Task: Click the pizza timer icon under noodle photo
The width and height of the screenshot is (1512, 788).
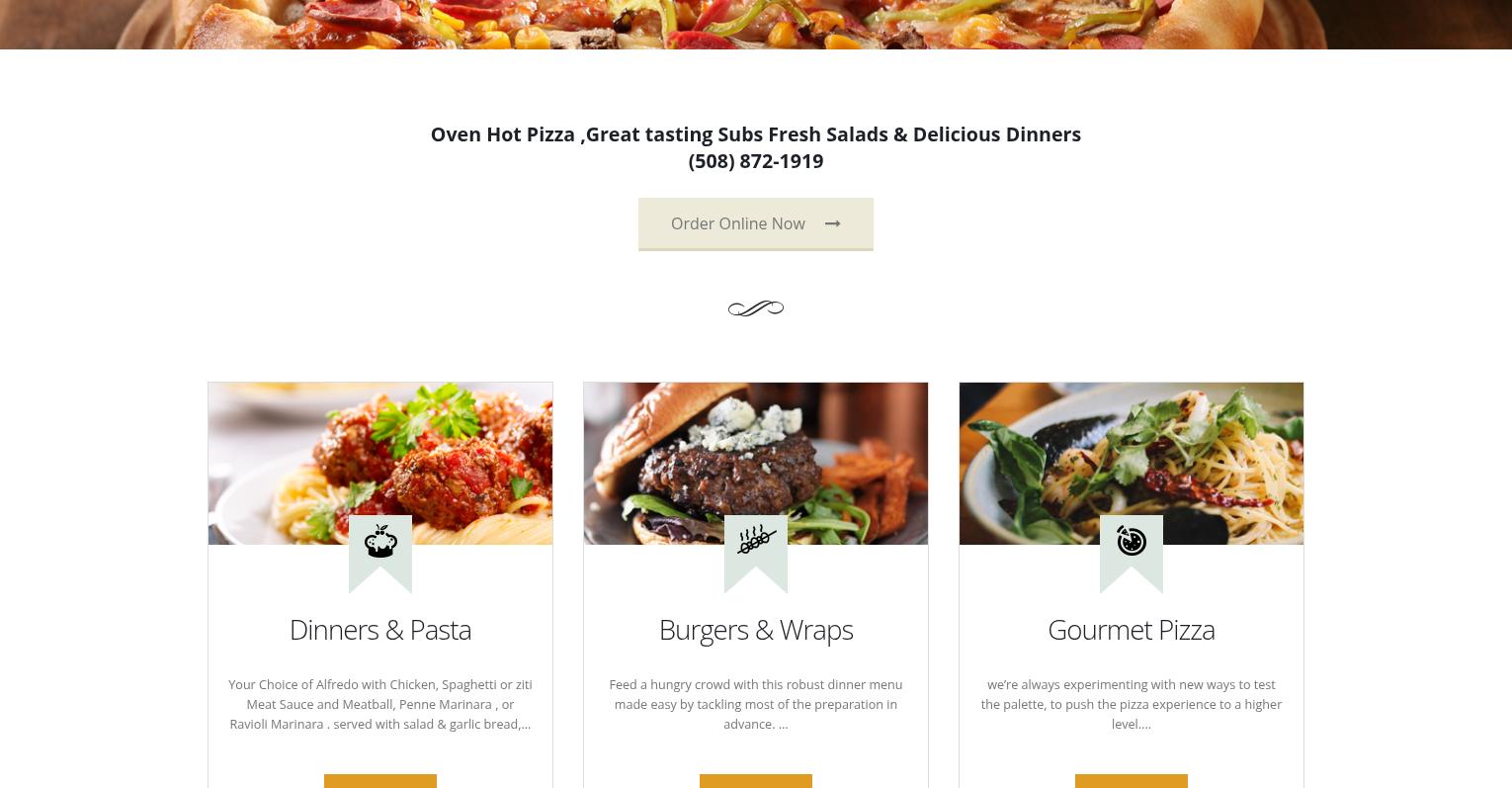Action: pos(1132,541)
